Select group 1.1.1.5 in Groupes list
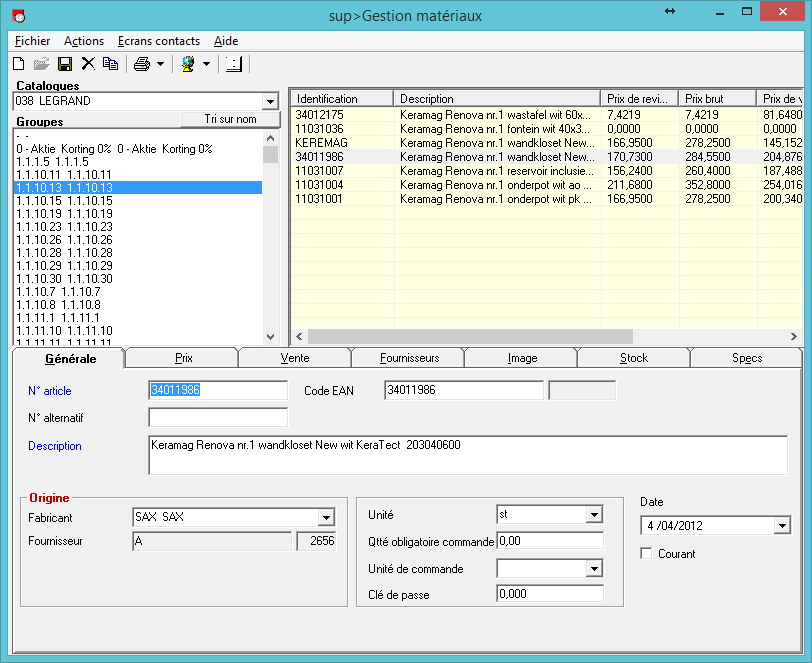This screenshot has height=663, width=812. point(138,162)
